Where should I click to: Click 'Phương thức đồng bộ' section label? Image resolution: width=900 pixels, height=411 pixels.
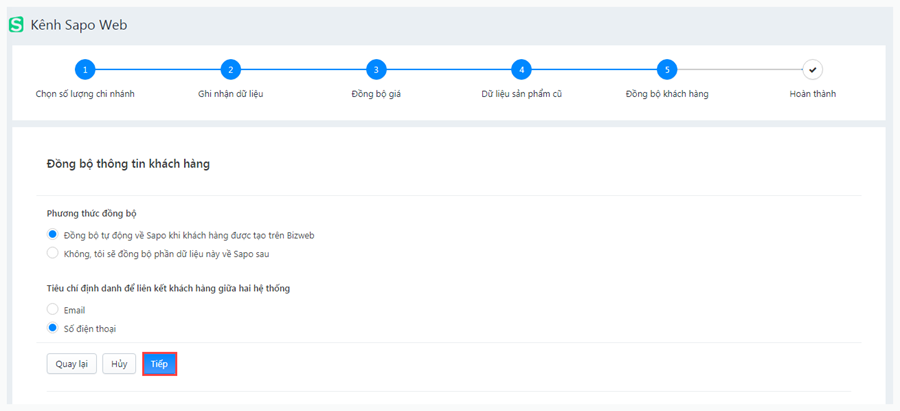pos(92,214)
